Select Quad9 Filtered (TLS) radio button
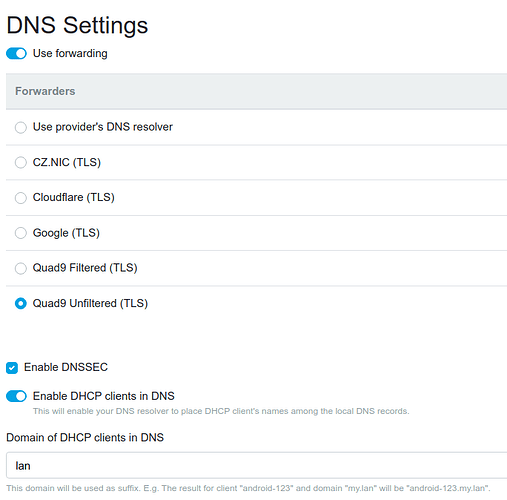The height and width of the screenshot is (500, 507). pos(21,268)
